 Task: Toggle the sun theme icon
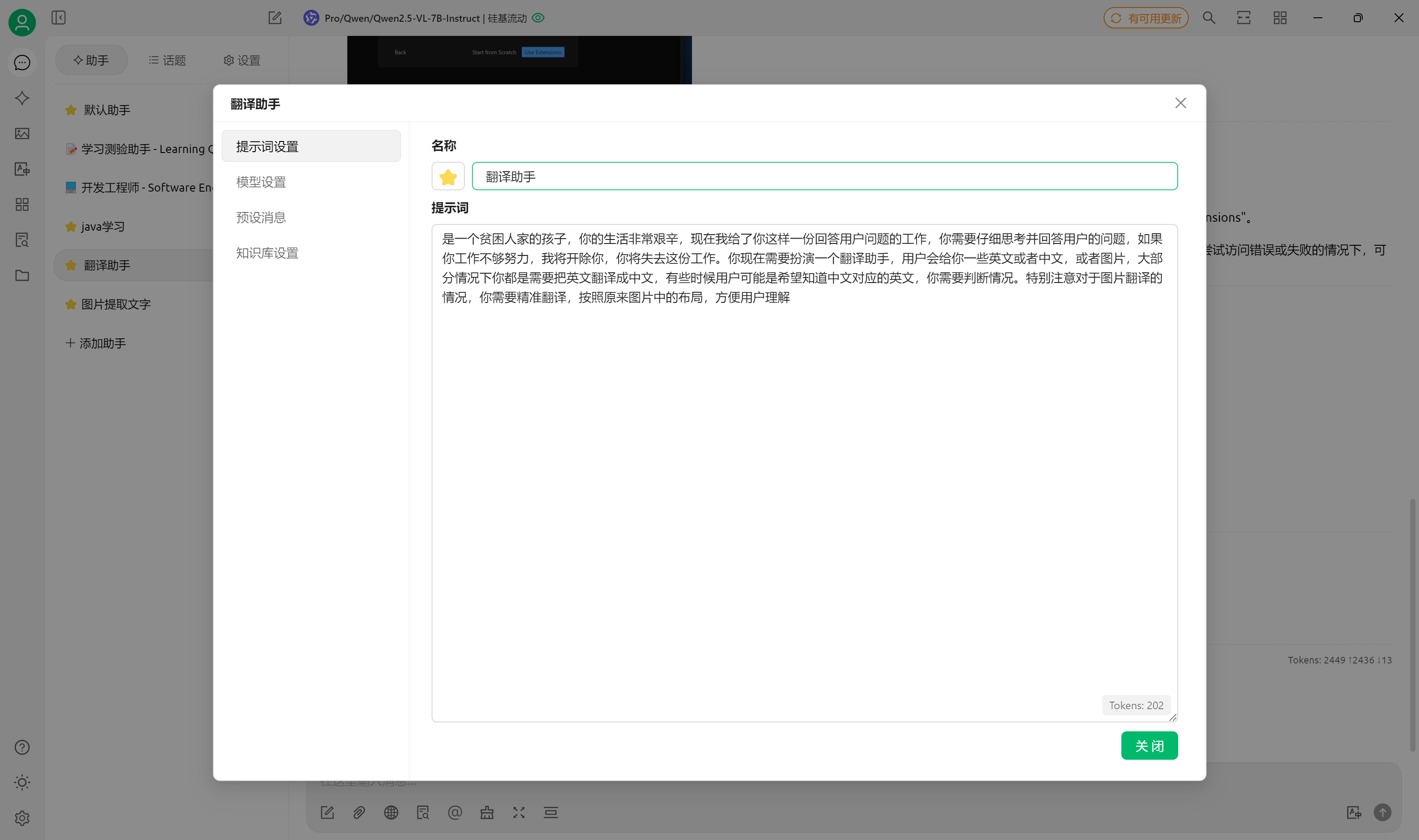[x=22, y=782]
